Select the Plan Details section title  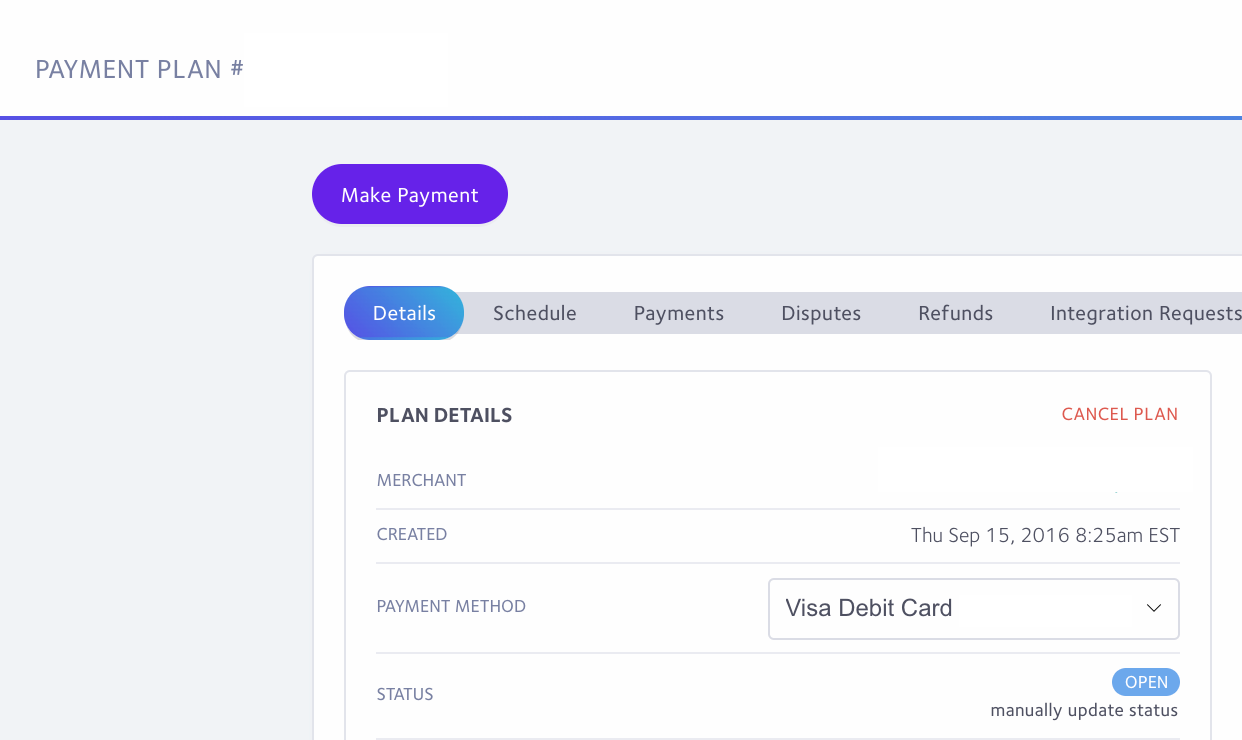444,414
